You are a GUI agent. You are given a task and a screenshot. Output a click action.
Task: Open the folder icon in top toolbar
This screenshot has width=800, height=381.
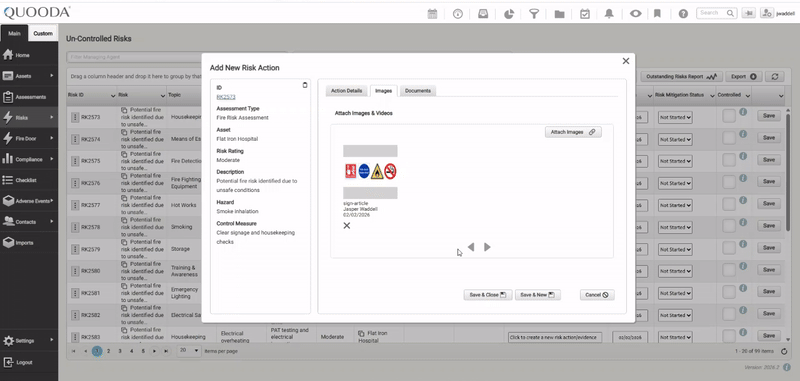click(x=559, y=14)
